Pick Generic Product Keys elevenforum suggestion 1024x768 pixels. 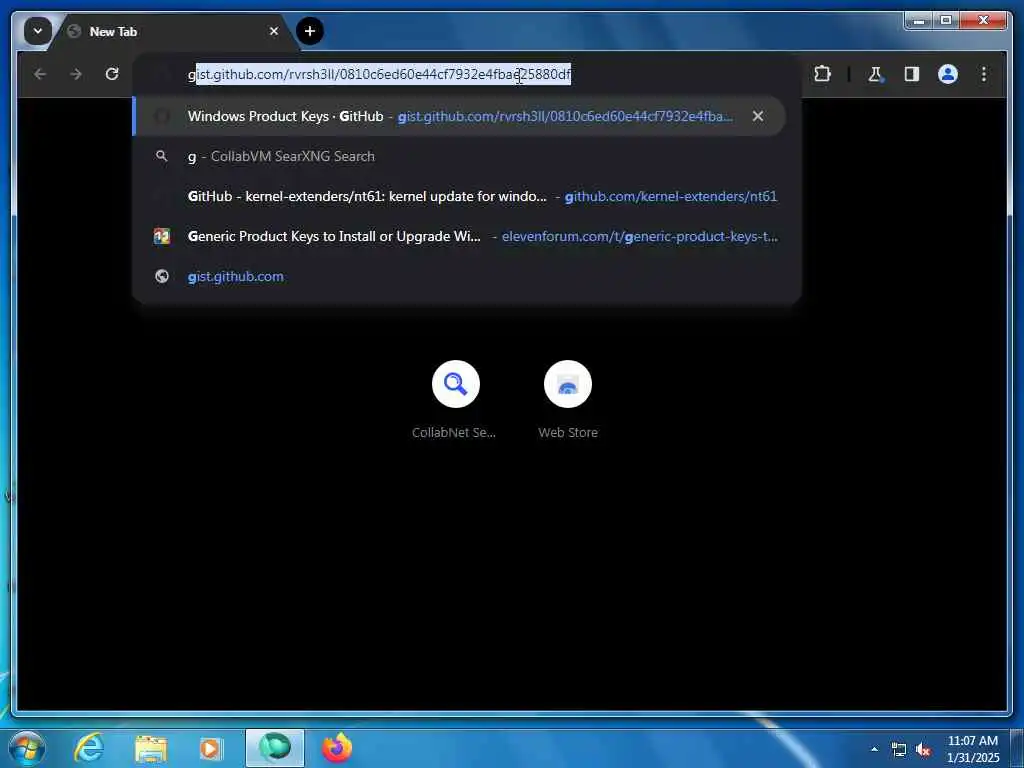pyautogui.click(x=458, y=236)
